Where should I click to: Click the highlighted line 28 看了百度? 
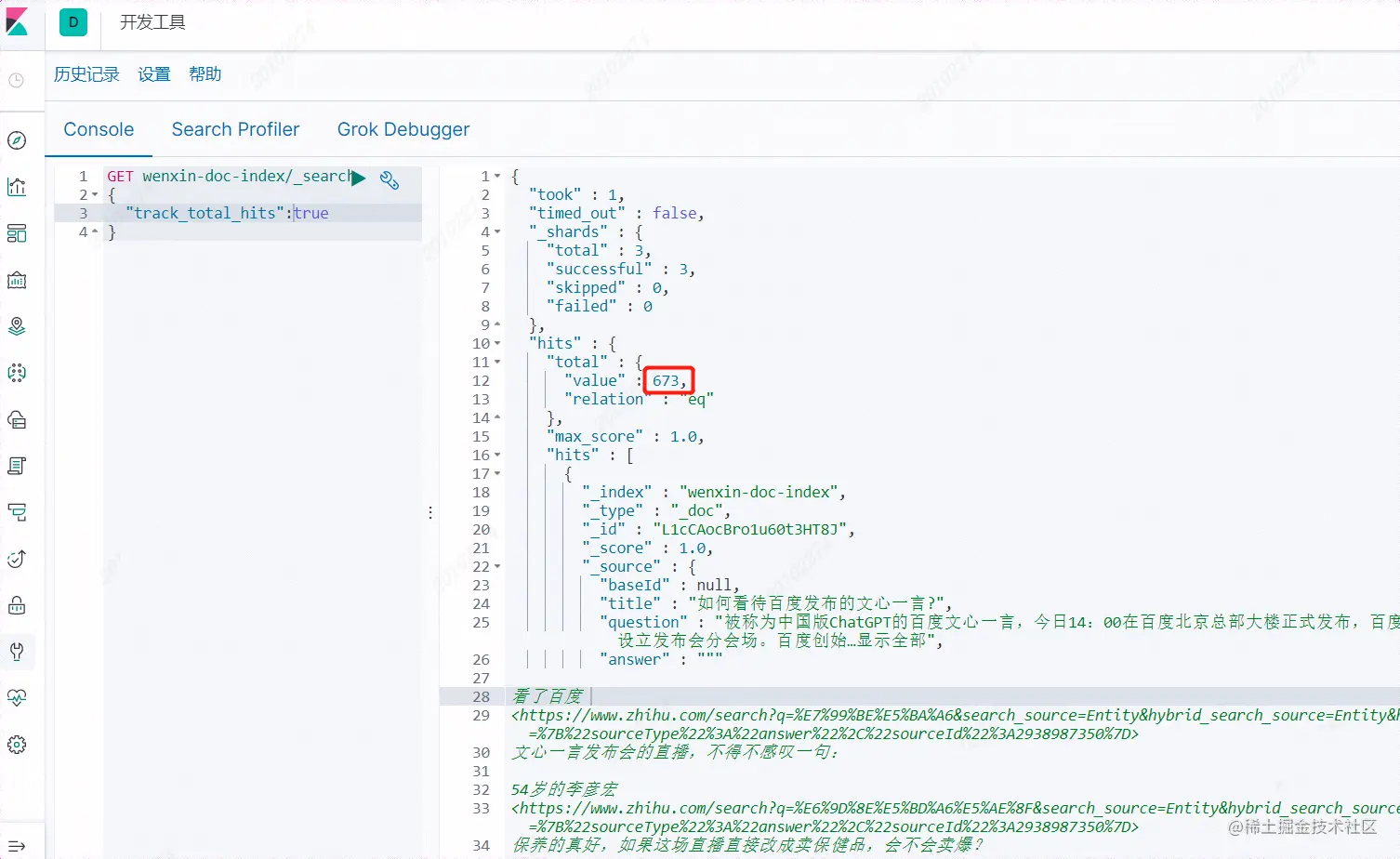pyautogui.click(x=548, y=696)
